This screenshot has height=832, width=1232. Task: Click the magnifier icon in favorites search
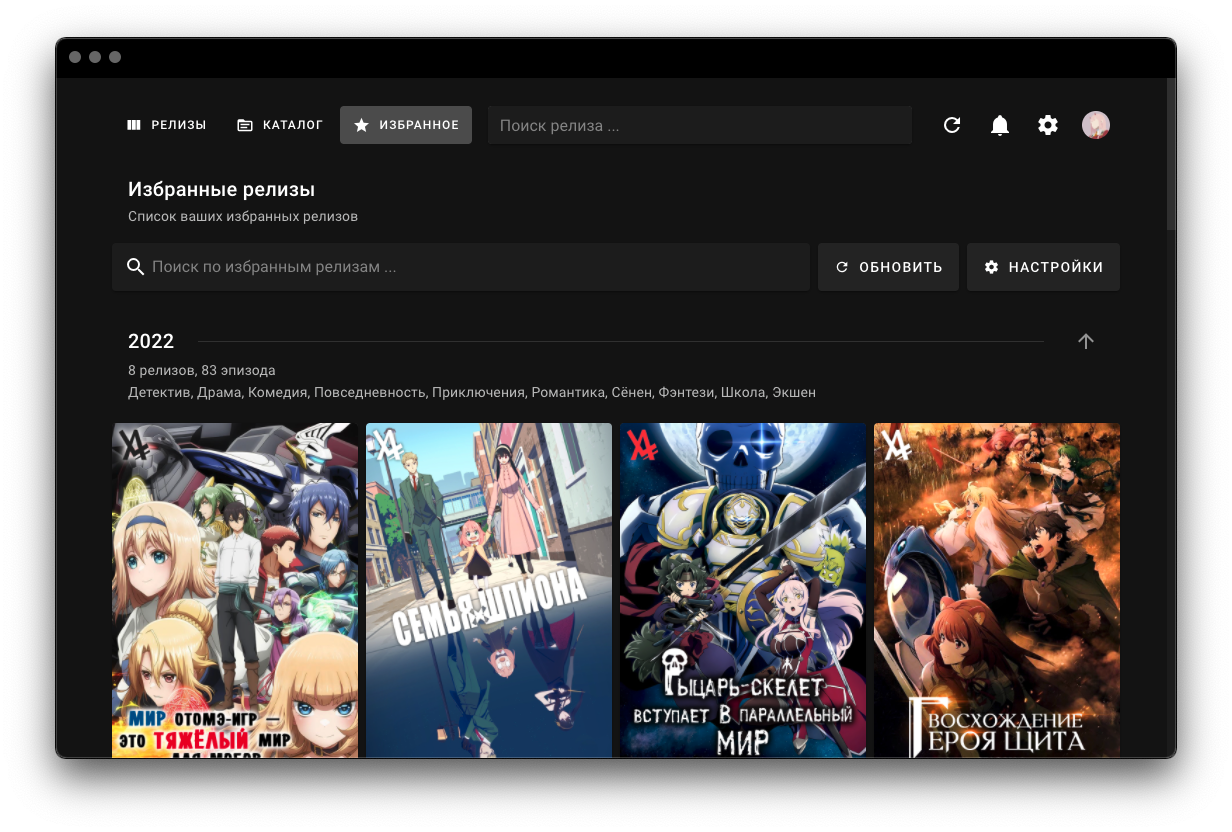[136, 267]
